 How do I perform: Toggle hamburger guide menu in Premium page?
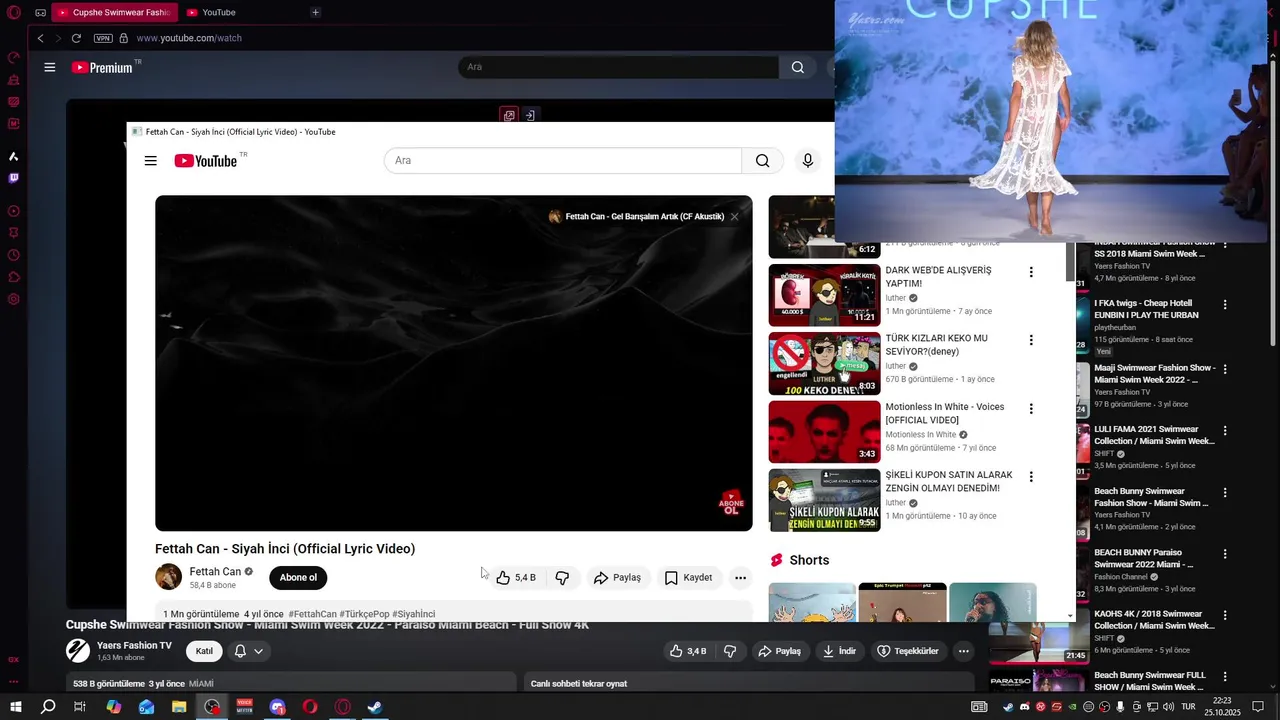pyautogui.click(x=49, y=67)
